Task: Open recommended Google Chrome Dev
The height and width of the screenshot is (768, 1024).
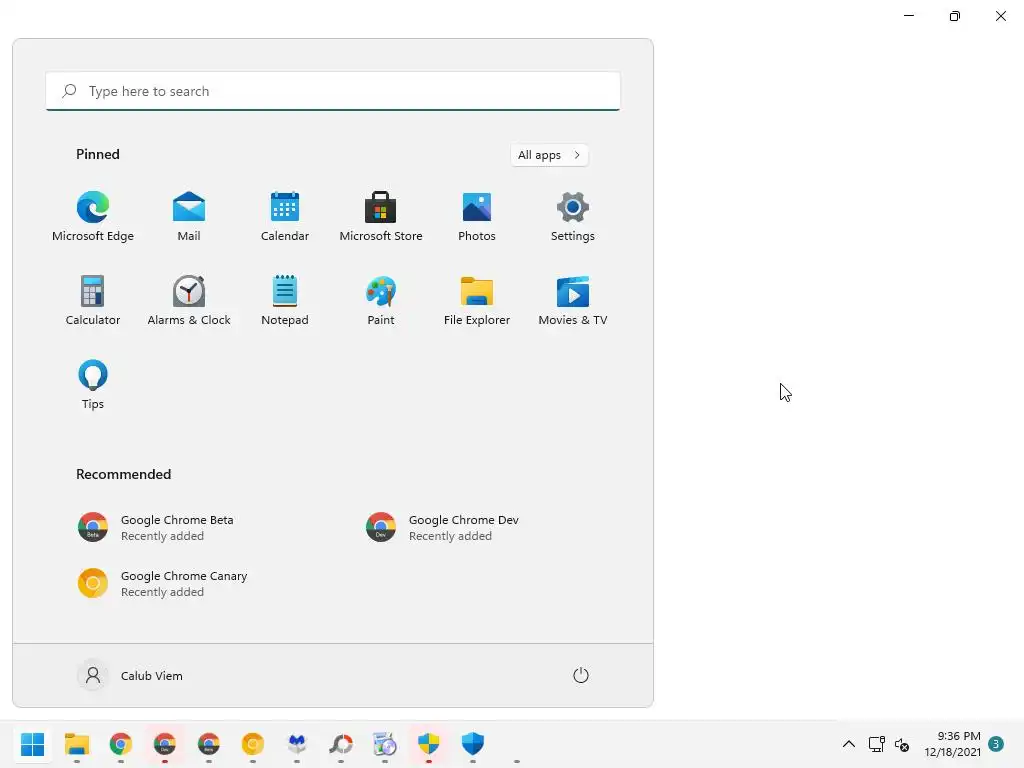Action: pos(442,528)
